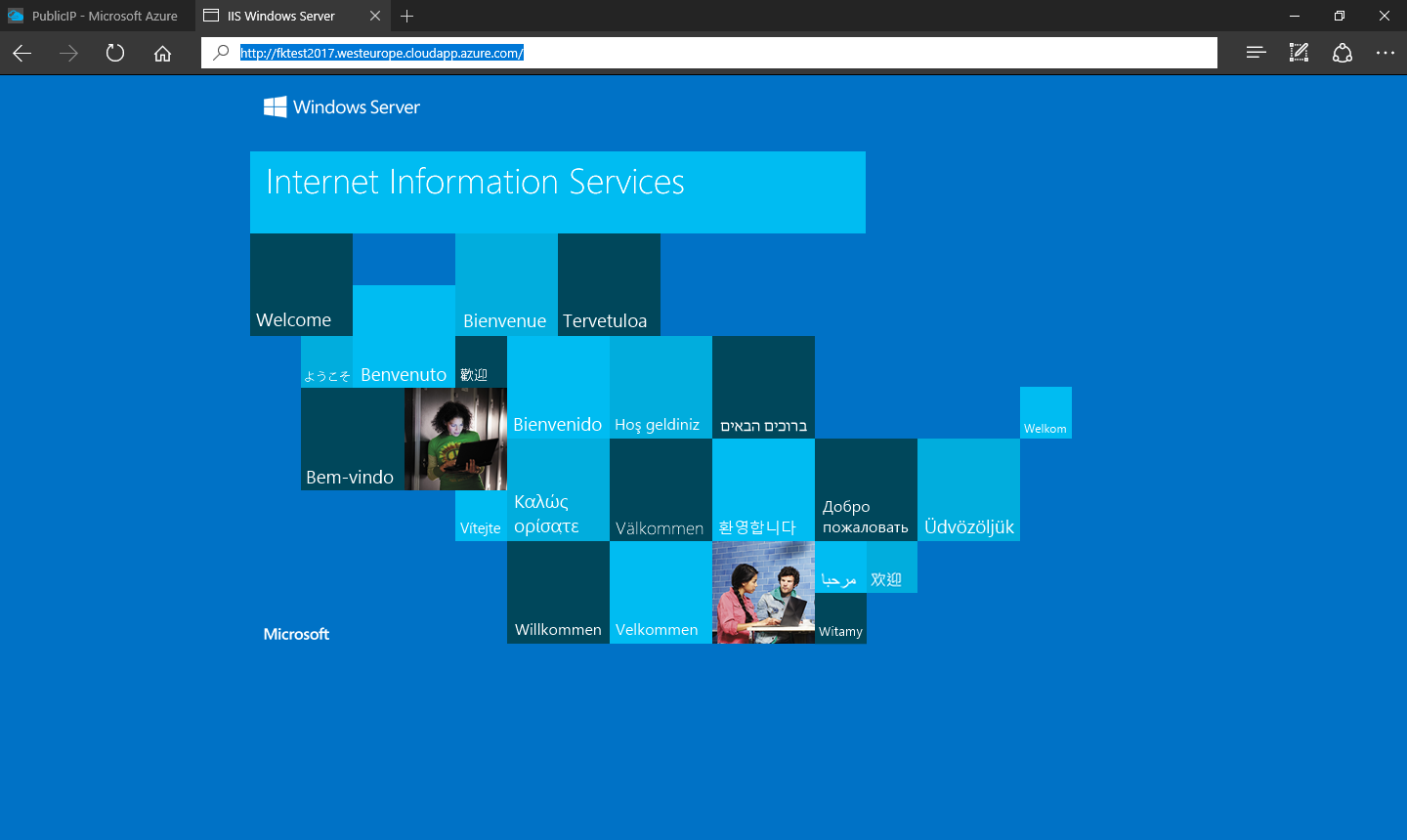Go to the Home page icon

click(x=162, y=53)
